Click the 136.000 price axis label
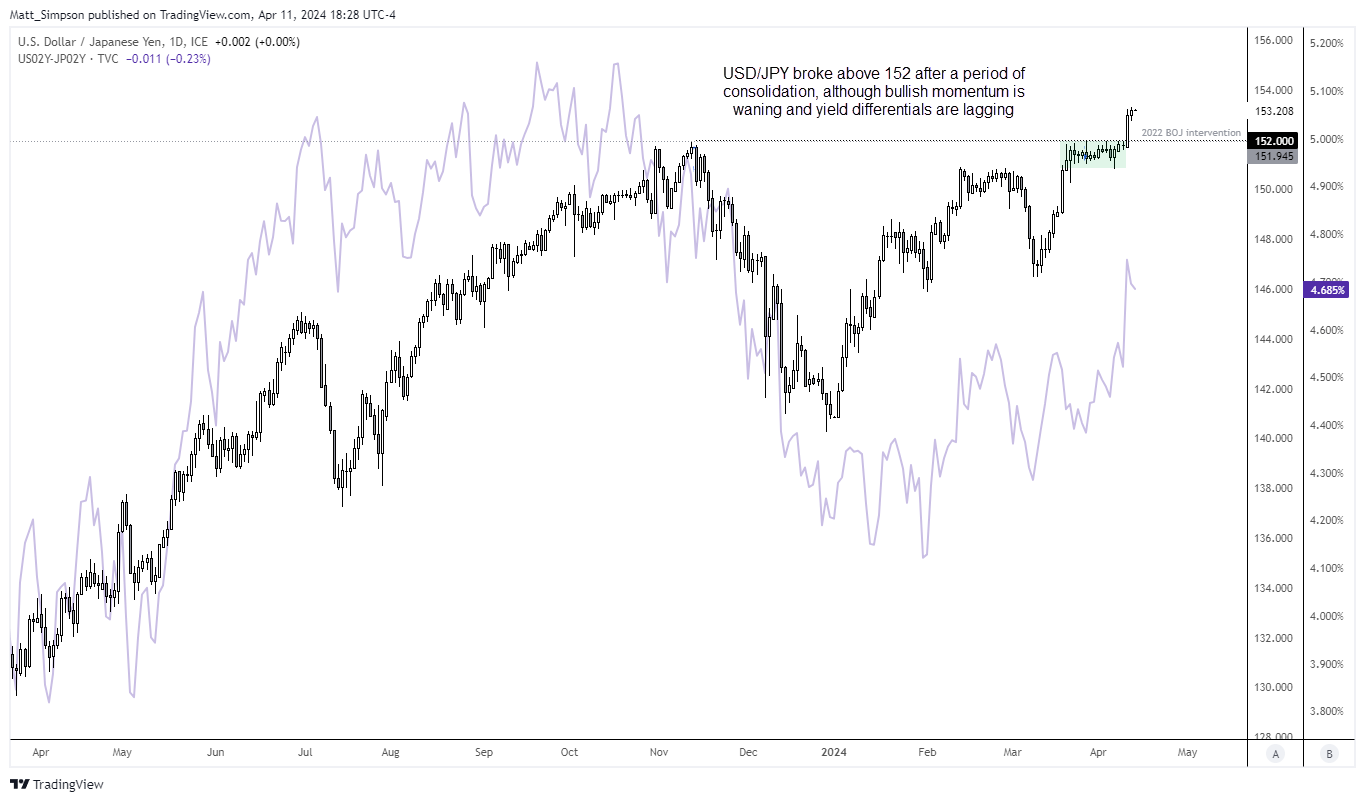The height and width of the screenshot is (802, 1365). [1273, 539]
